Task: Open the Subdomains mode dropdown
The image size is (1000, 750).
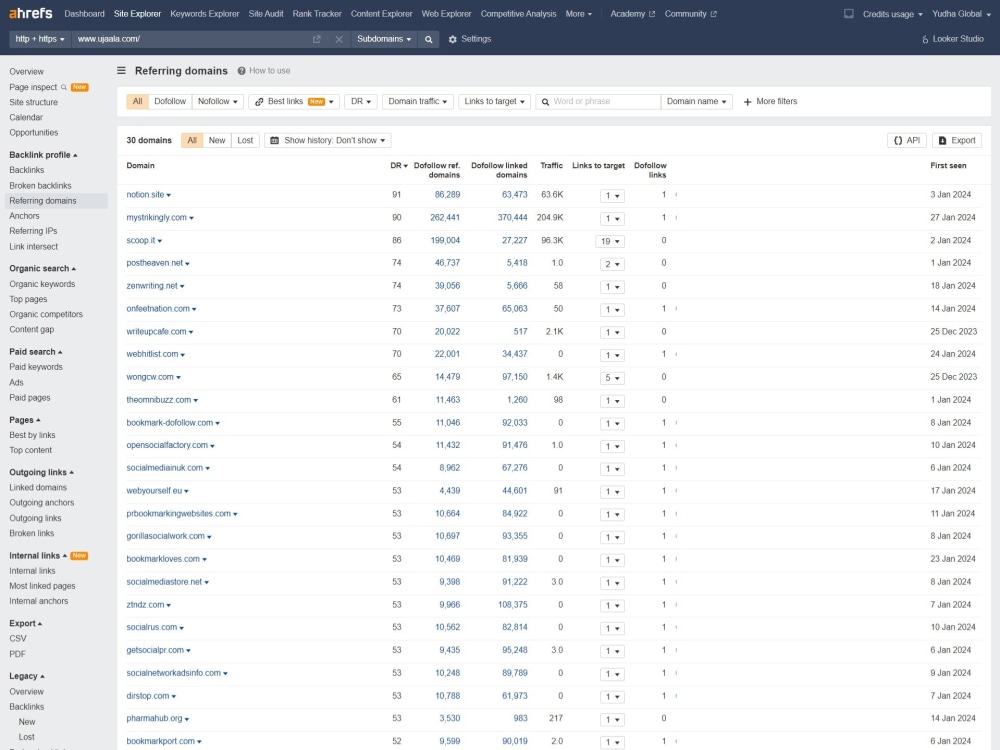Action: (x=383, y=39)
